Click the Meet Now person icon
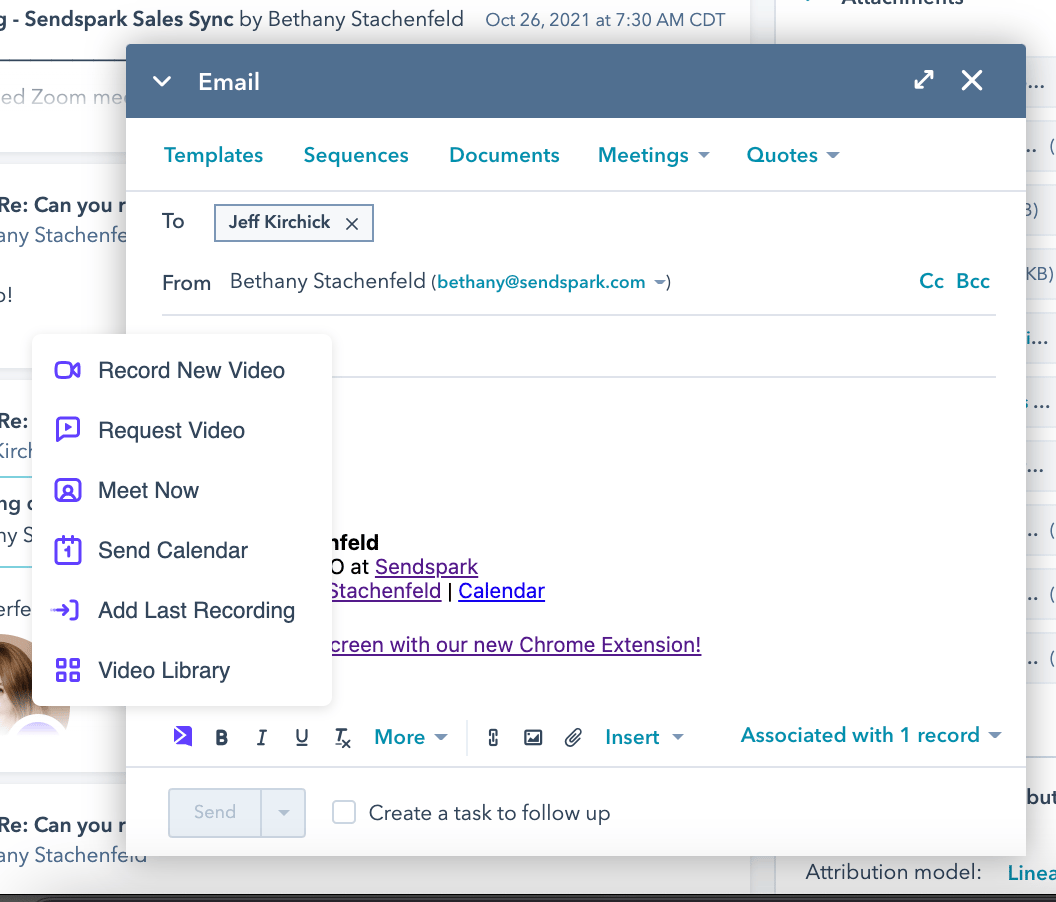The height and width of the screenshot is (902, 1056). 67,490
